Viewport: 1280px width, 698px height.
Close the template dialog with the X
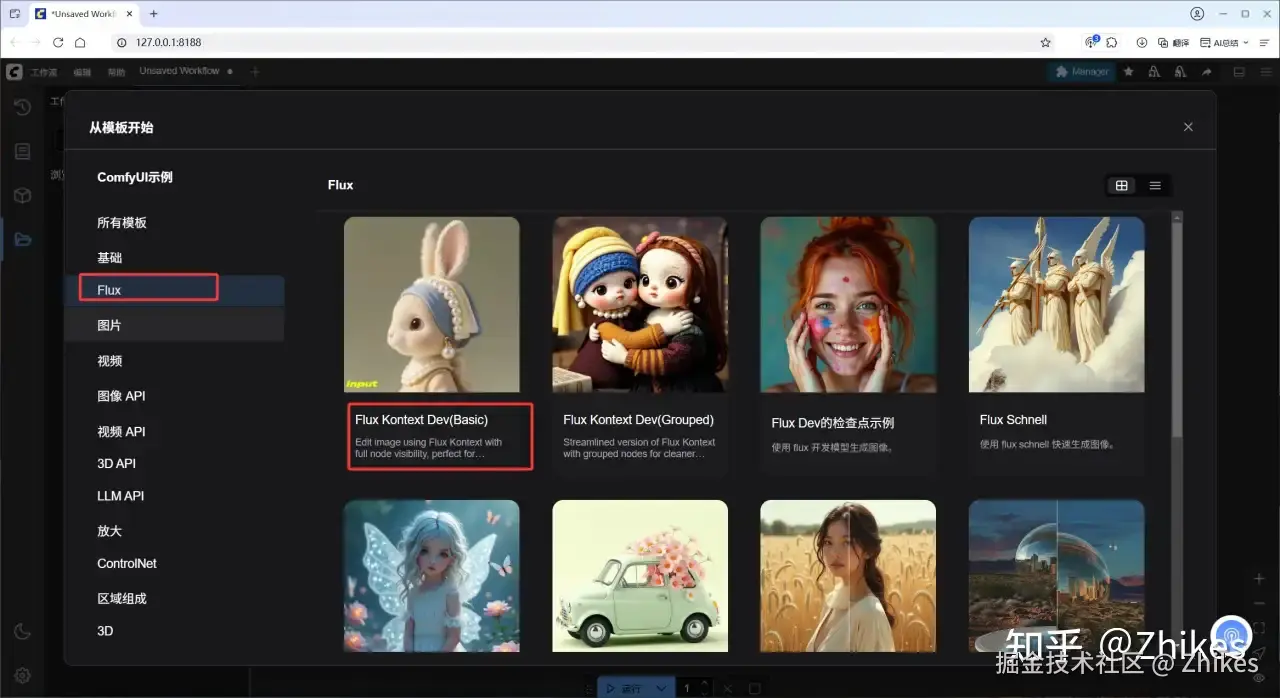click(1188, 127)
